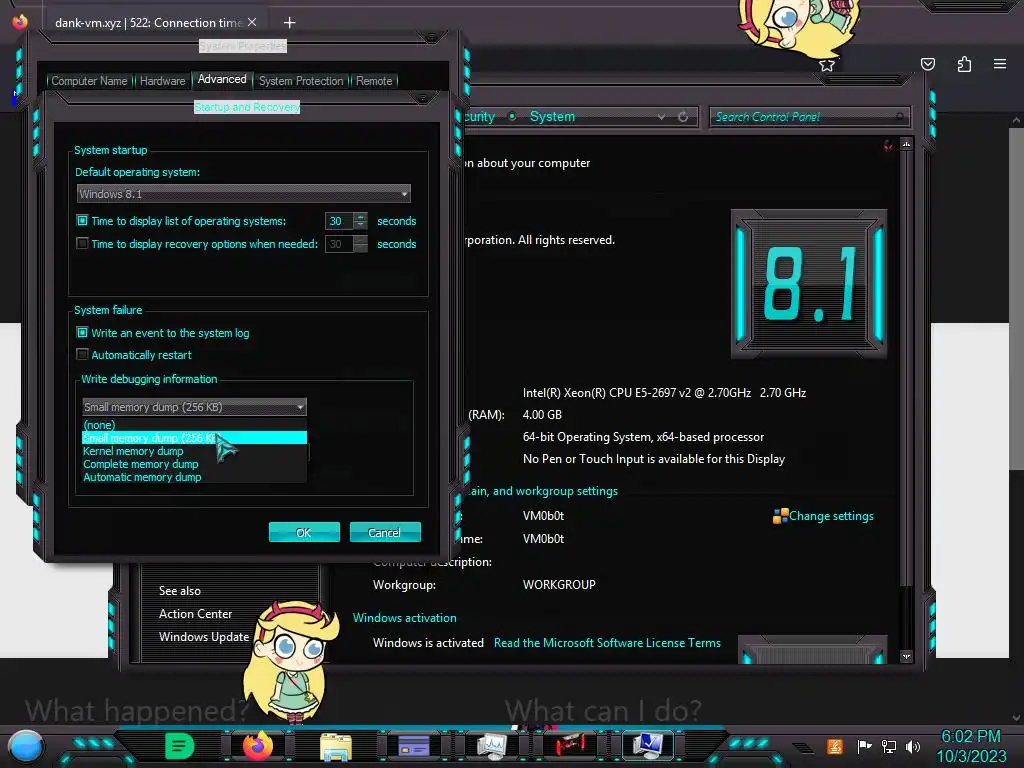Screen dimensions: 1024x768
Task: Open the Default operating system dropdown
Action: click(x=244, y=194)
